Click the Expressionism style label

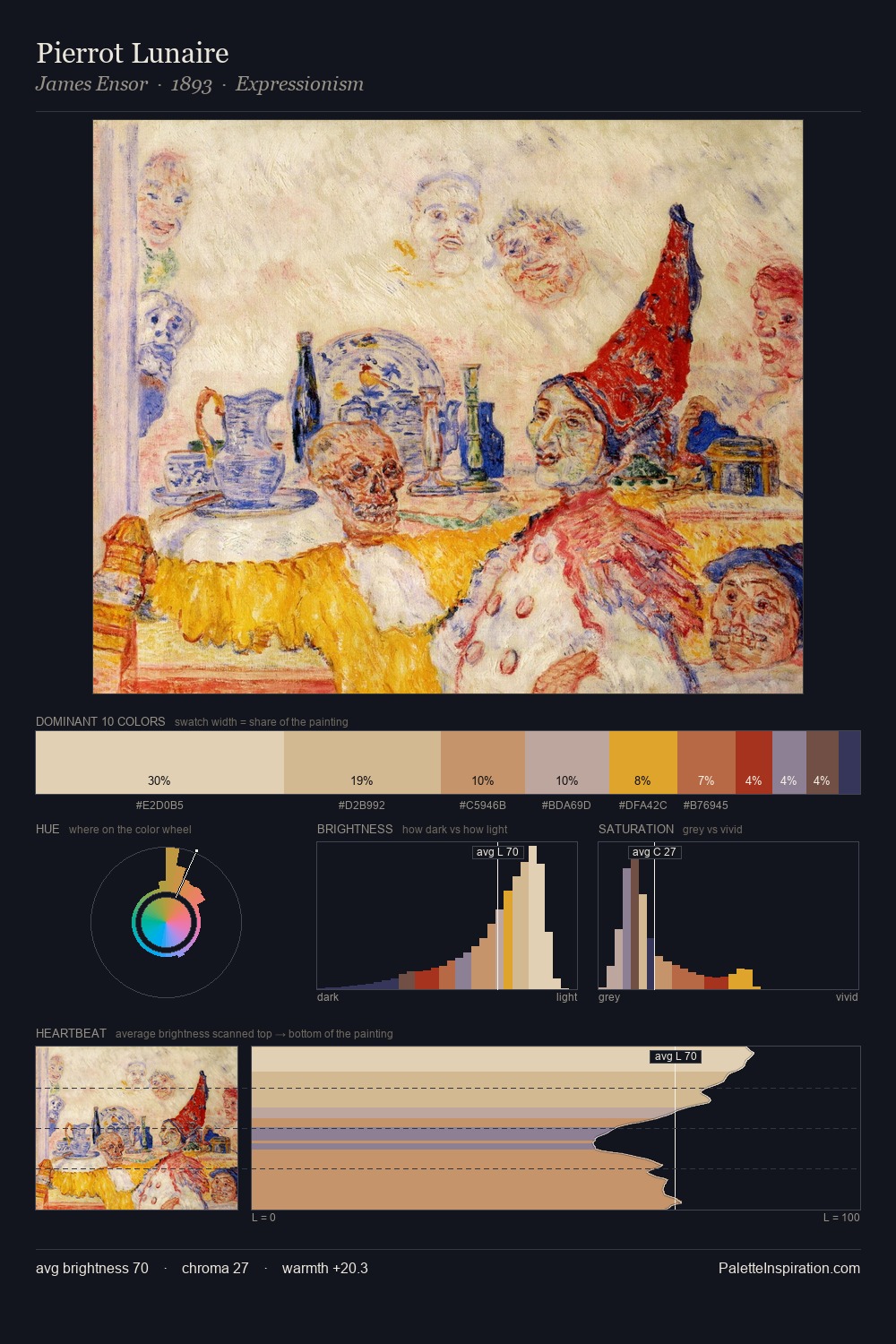pyautogui.click(x=299, y=84)
